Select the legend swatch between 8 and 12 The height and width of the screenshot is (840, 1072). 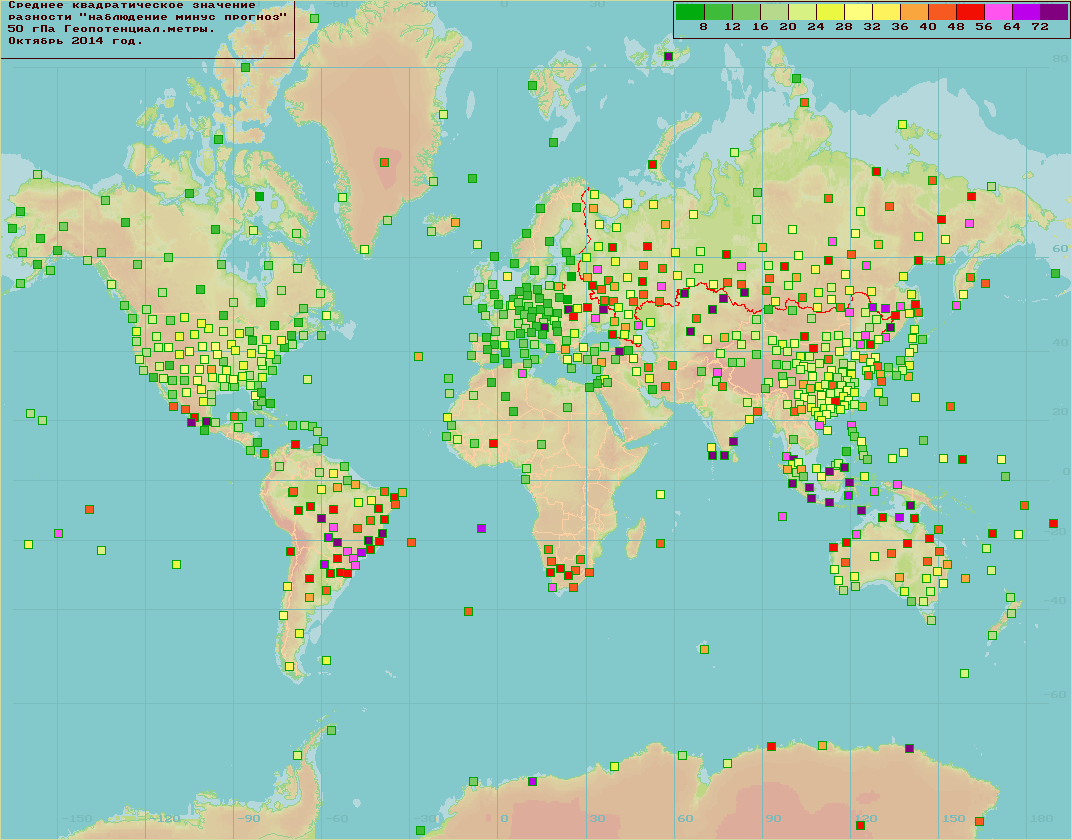[718, 11]
